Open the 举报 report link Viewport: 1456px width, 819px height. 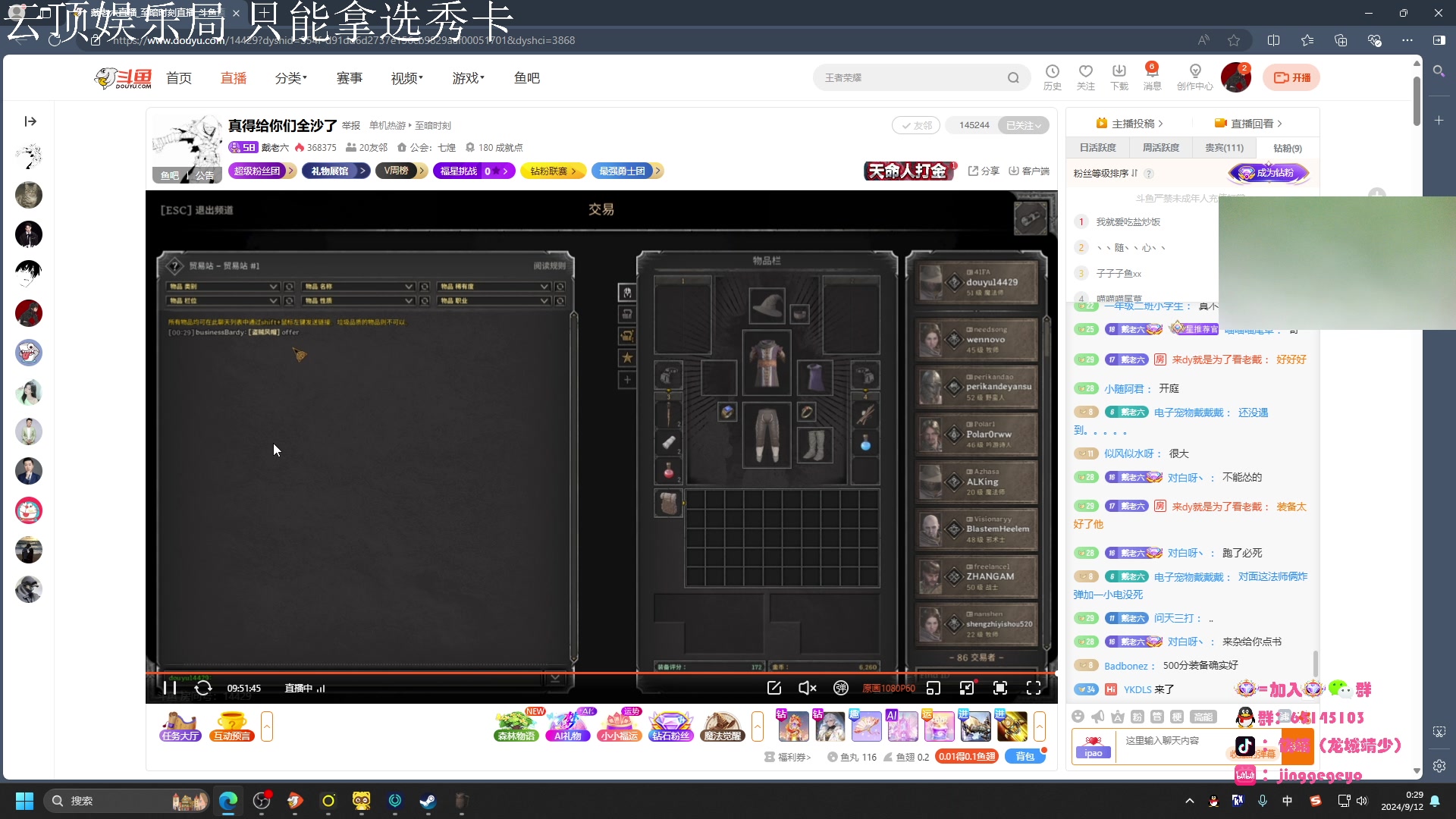(x=351, y=126)
